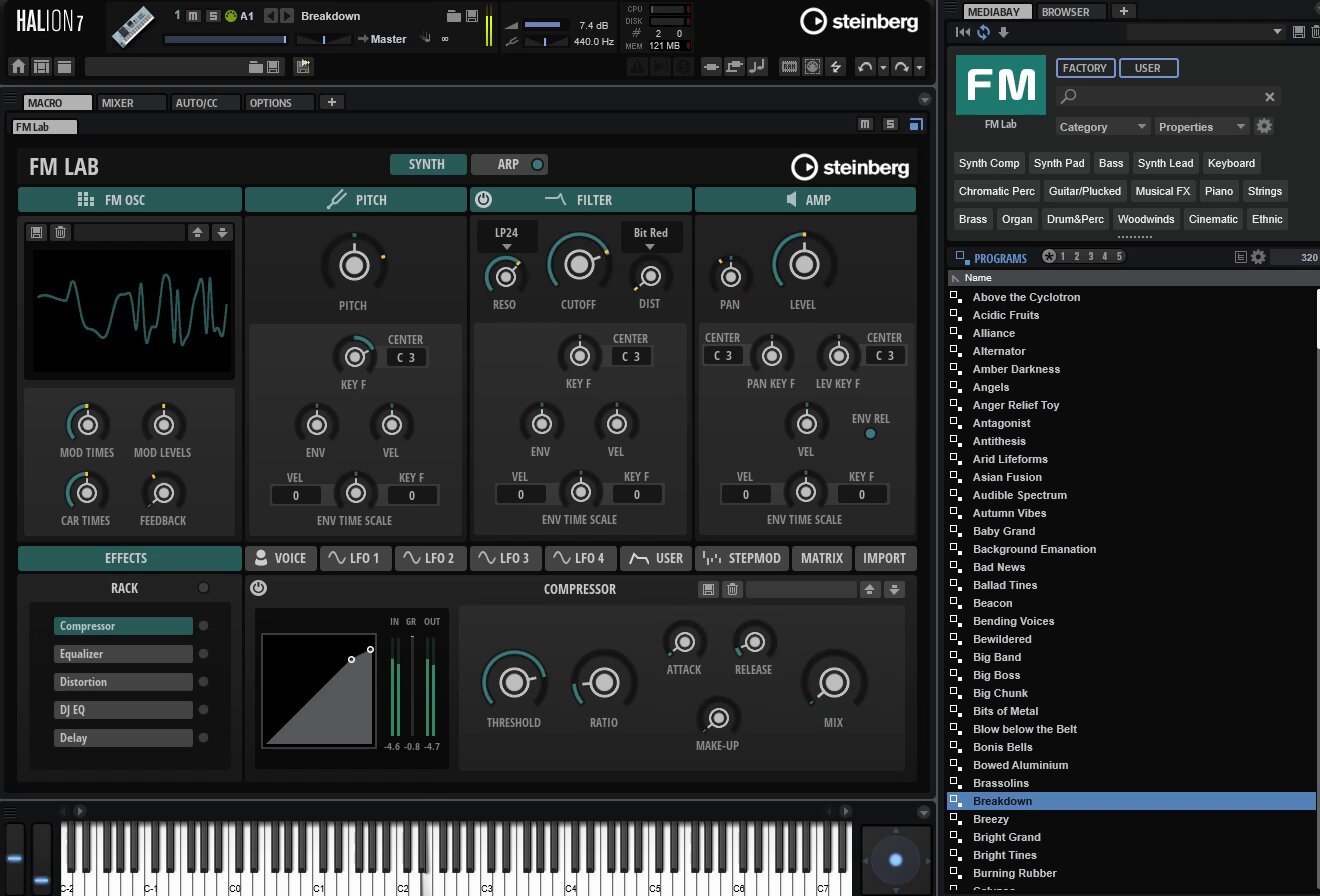Enable the ARP on/off indicator
Screen dimensions: 1320x896
[x=537, y=165]
